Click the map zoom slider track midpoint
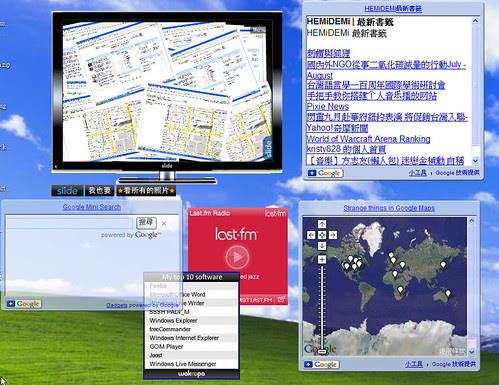 [322, 307]
